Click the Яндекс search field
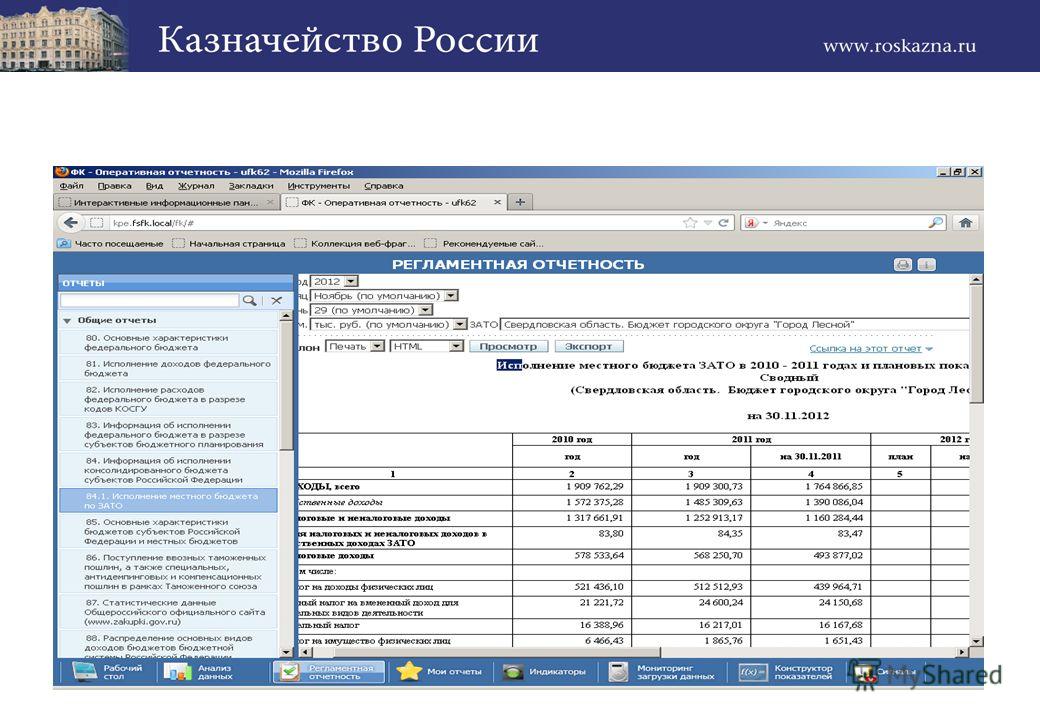This screenshot has width=1040, height=720. [x=849, y=223]
